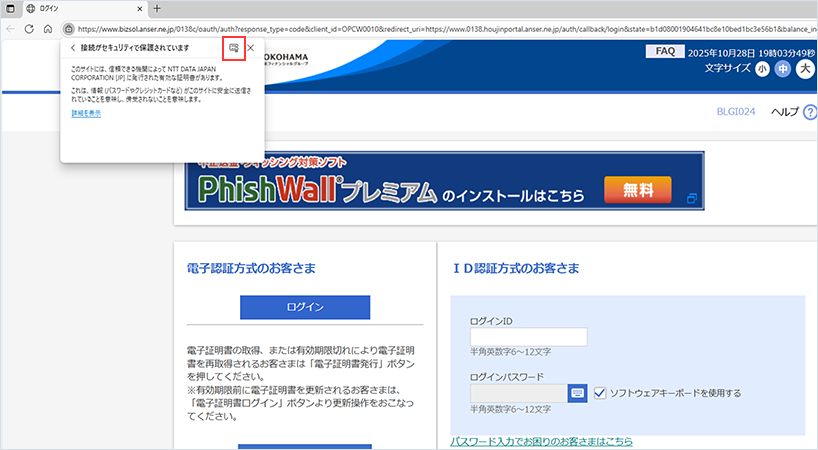Image resolution: width=818 pixels, height=450 pixels.
Task: Set font size to medium (中)
Action: tap(783, 69)
